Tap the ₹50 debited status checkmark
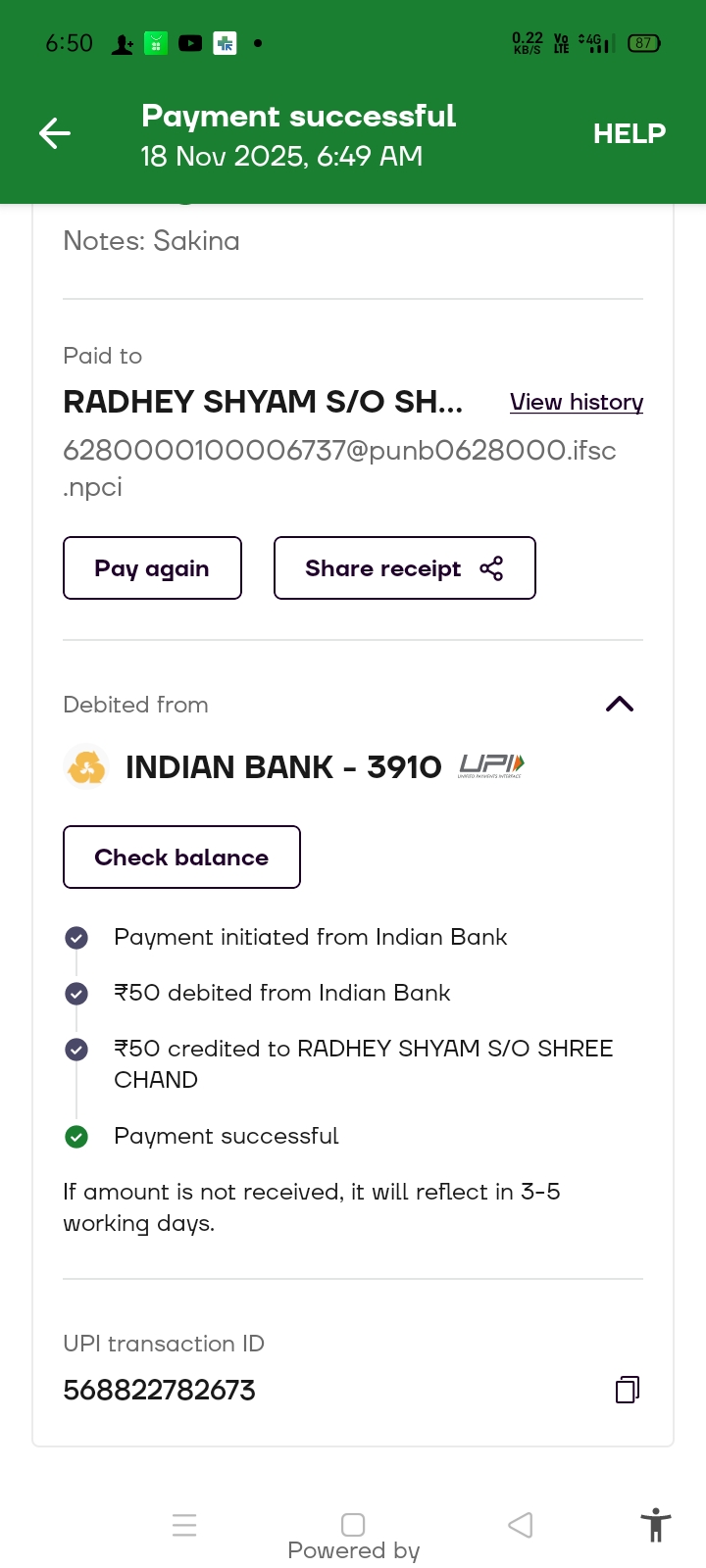706x1568 pixels. [76, 994]
